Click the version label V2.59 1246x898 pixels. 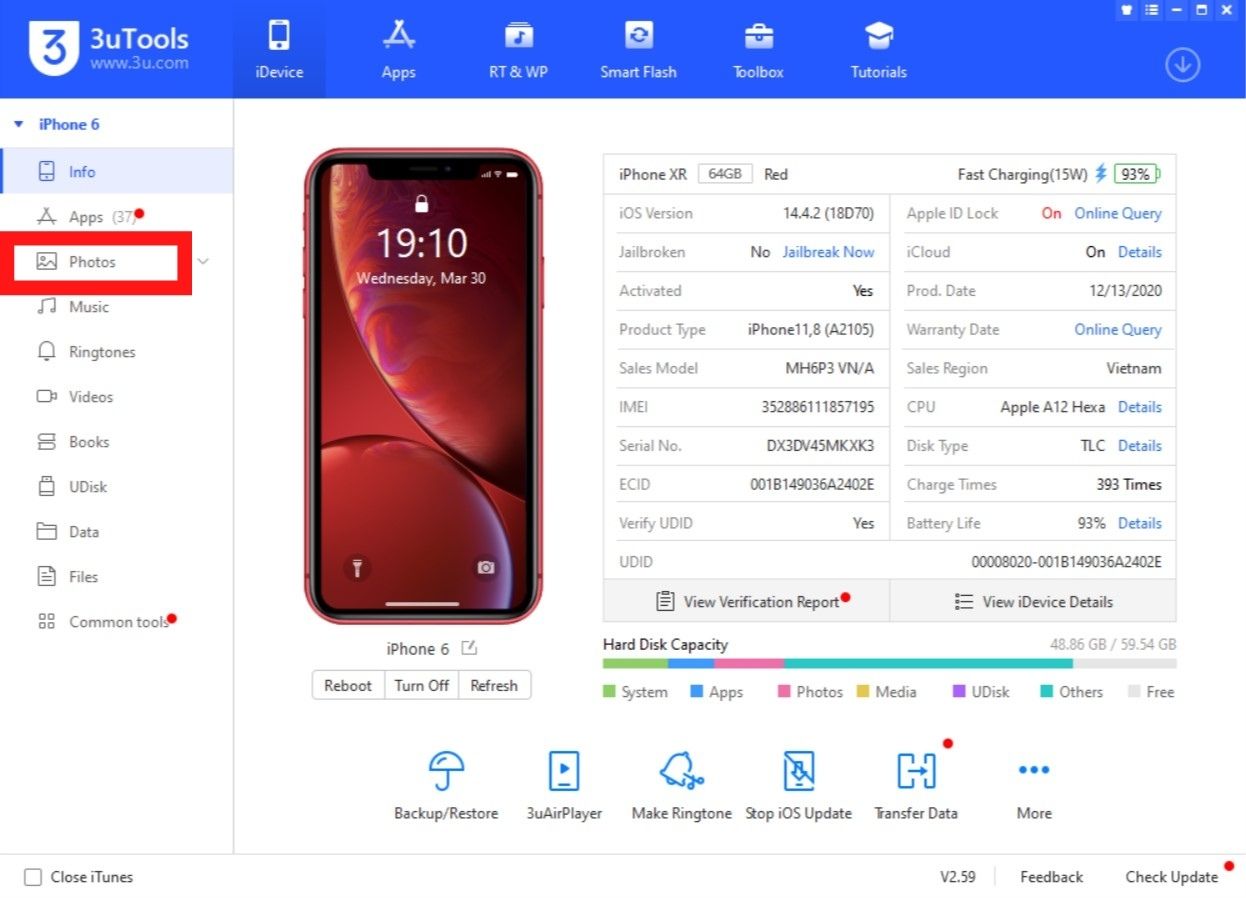(957, 877)
